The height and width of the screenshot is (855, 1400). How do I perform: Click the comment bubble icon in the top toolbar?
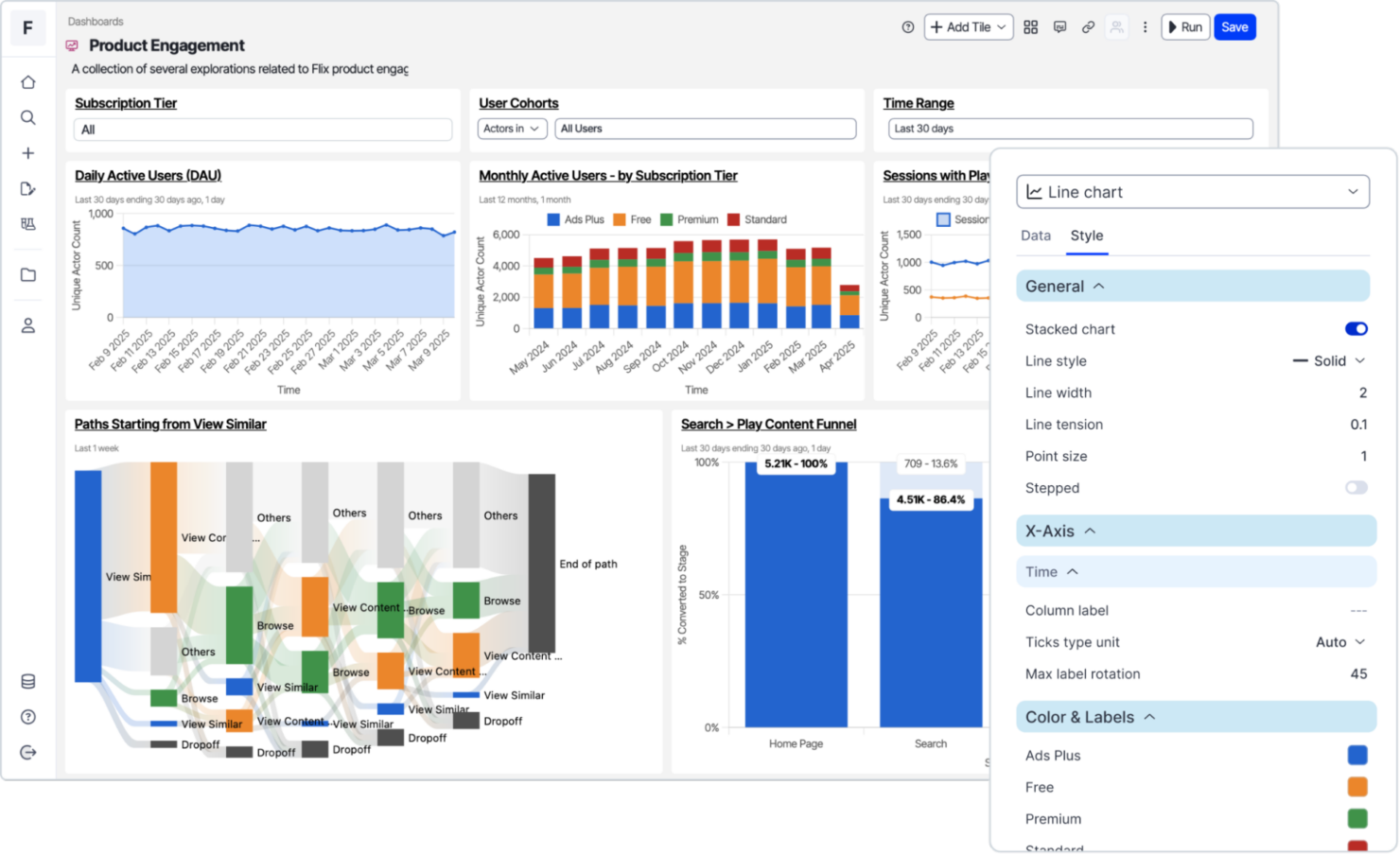1059,26
